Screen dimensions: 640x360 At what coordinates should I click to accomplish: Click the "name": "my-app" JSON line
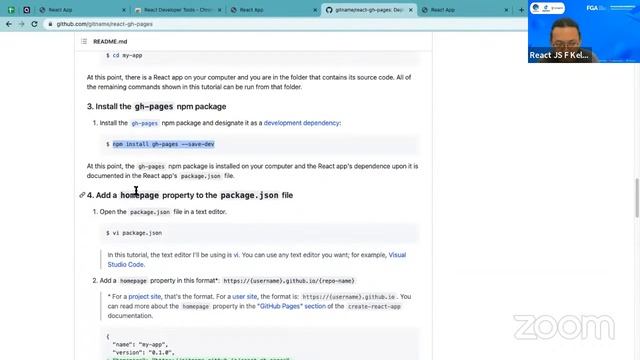pyautogui.click(x=140, y=344)
